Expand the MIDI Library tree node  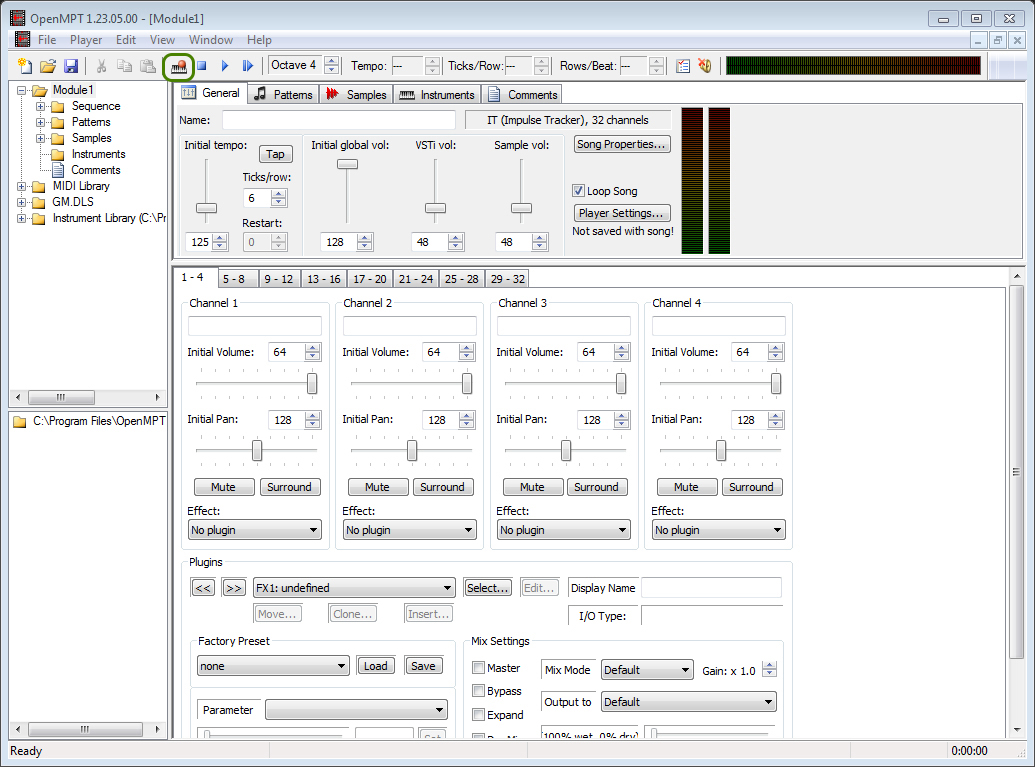22,187
